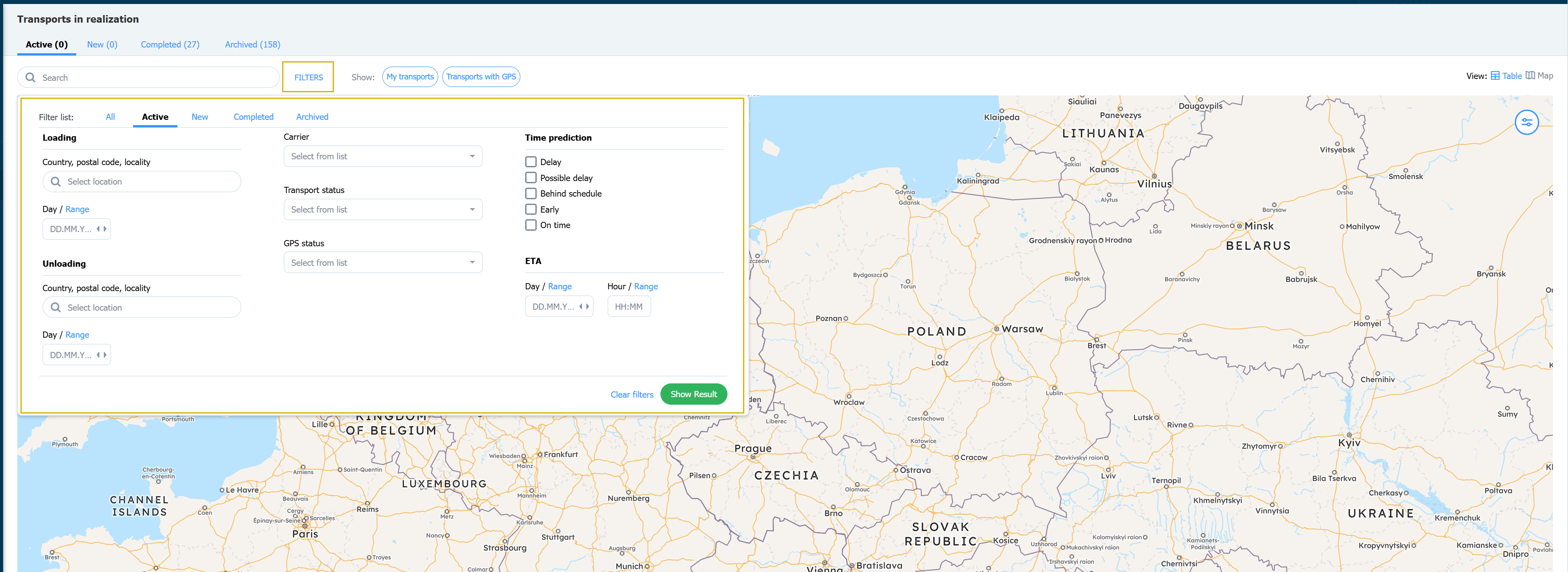Open the Transport status dropdown
1568x572 pixels.
(x=383, y=209)
